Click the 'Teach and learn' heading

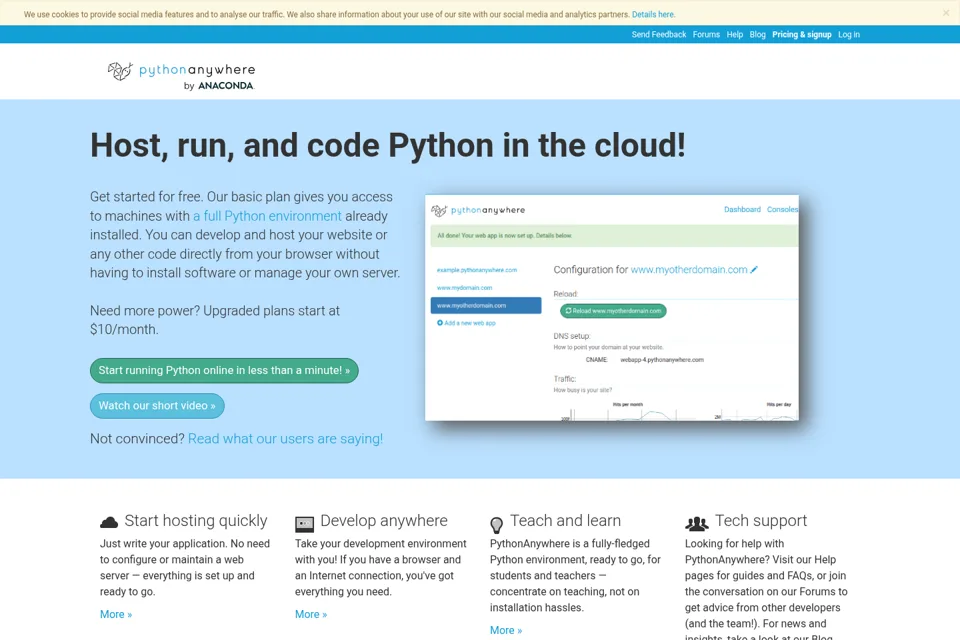566,521
